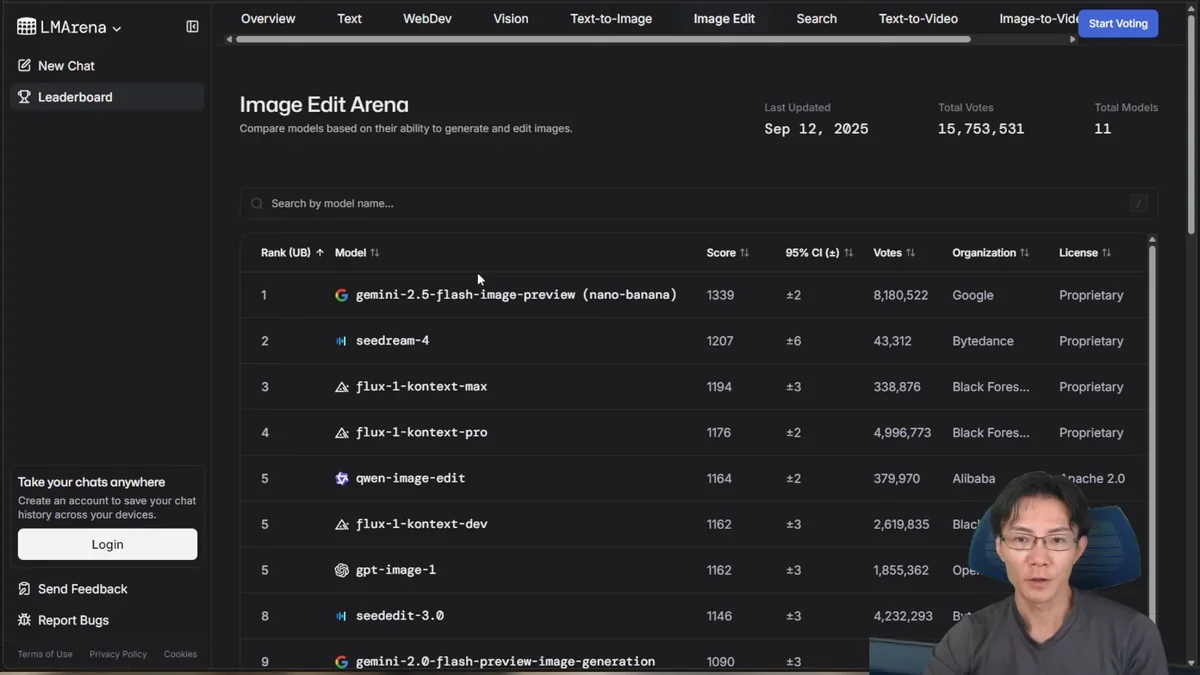Sort by 95% CI column arrows
Viewport: 1200px width, 675px height.
click(x=848, y=253)
